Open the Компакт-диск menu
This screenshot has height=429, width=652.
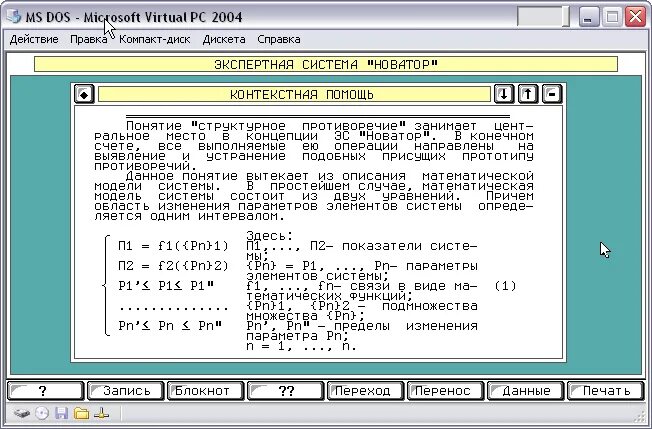[x=155, y=39]
